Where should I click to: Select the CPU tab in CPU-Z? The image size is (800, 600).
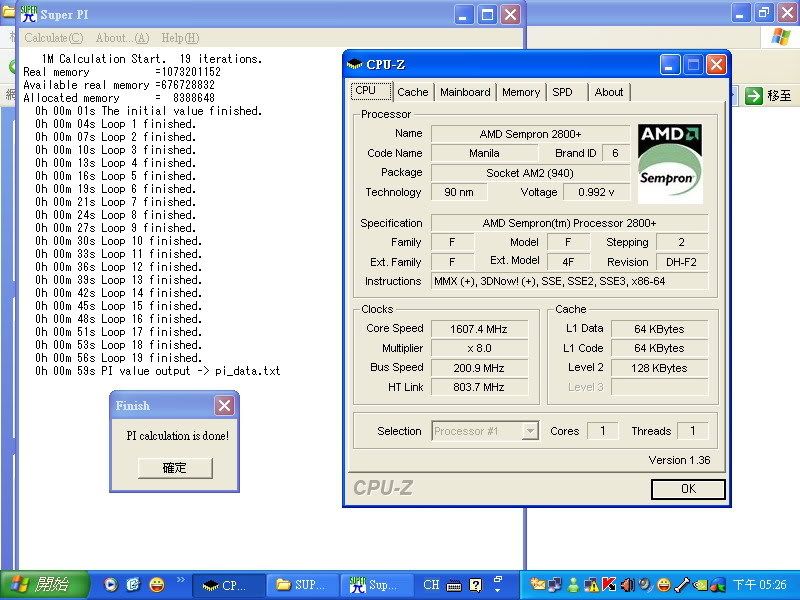coord(371,91)
